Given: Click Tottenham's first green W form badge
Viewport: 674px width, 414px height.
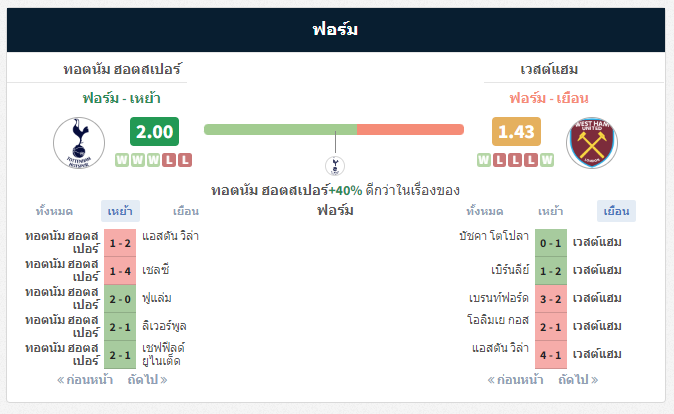Looking at the screenshot, I should click(122, 160).
